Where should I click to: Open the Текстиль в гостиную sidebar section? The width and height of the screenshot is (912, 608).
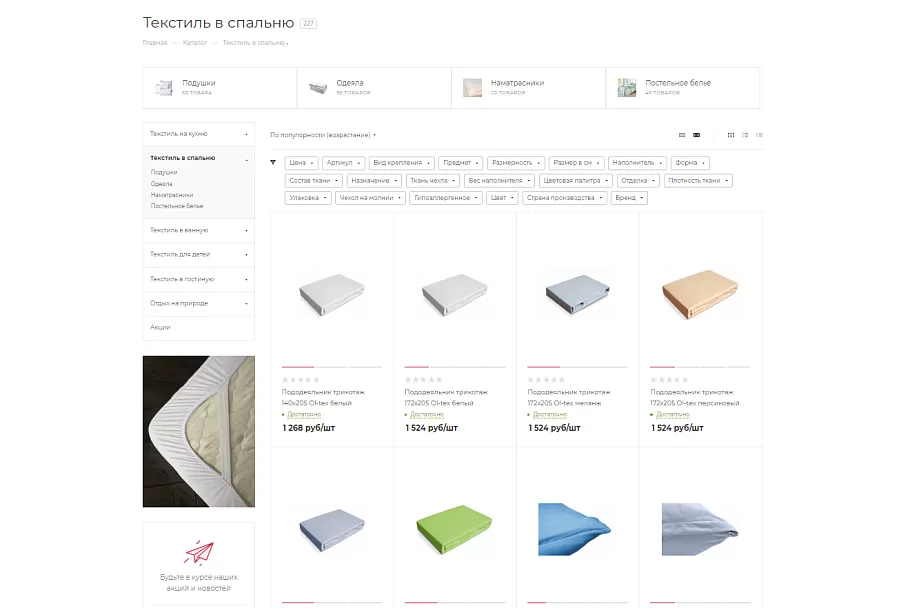[198, 279]
